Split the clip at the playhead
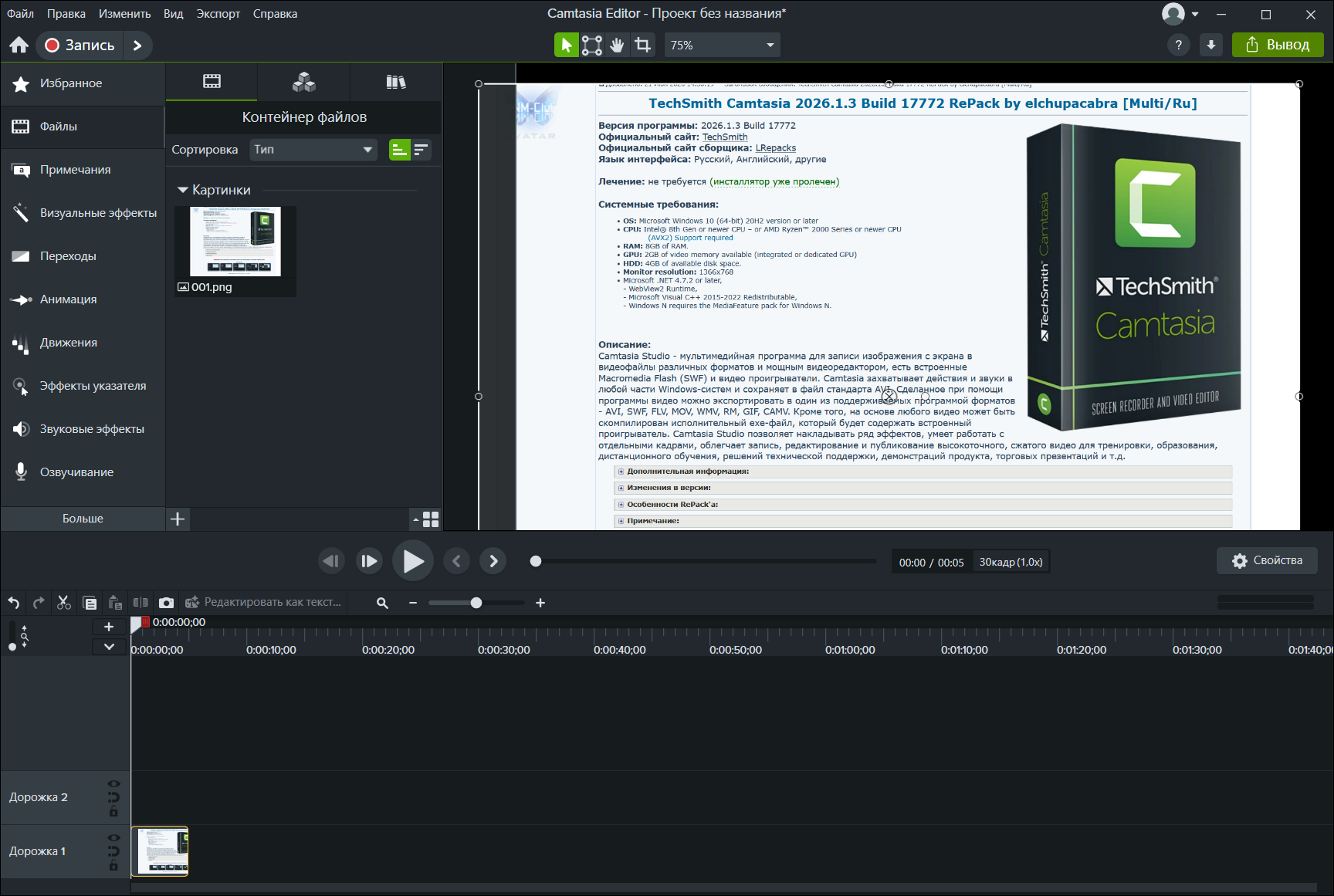This screenshot has height=896, width=1334. click(141, 603)
